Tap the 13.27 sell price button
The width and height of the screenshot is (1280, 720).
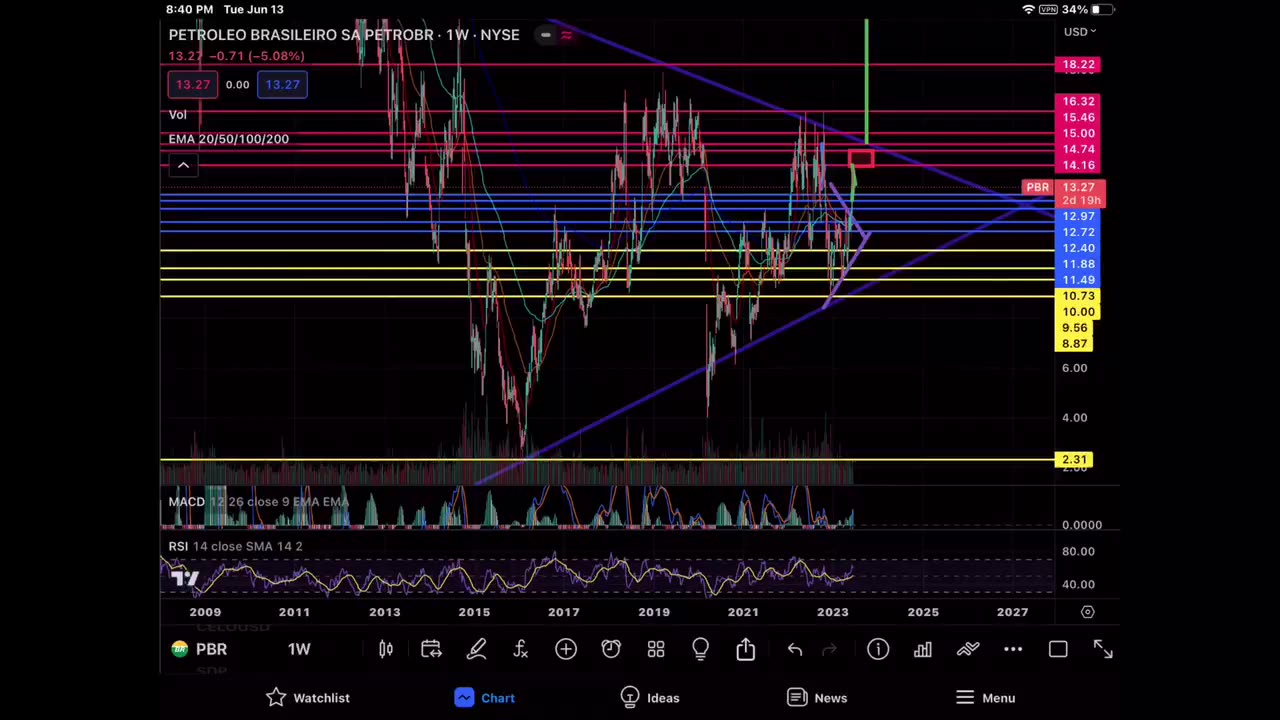click(x=193, y=85)
